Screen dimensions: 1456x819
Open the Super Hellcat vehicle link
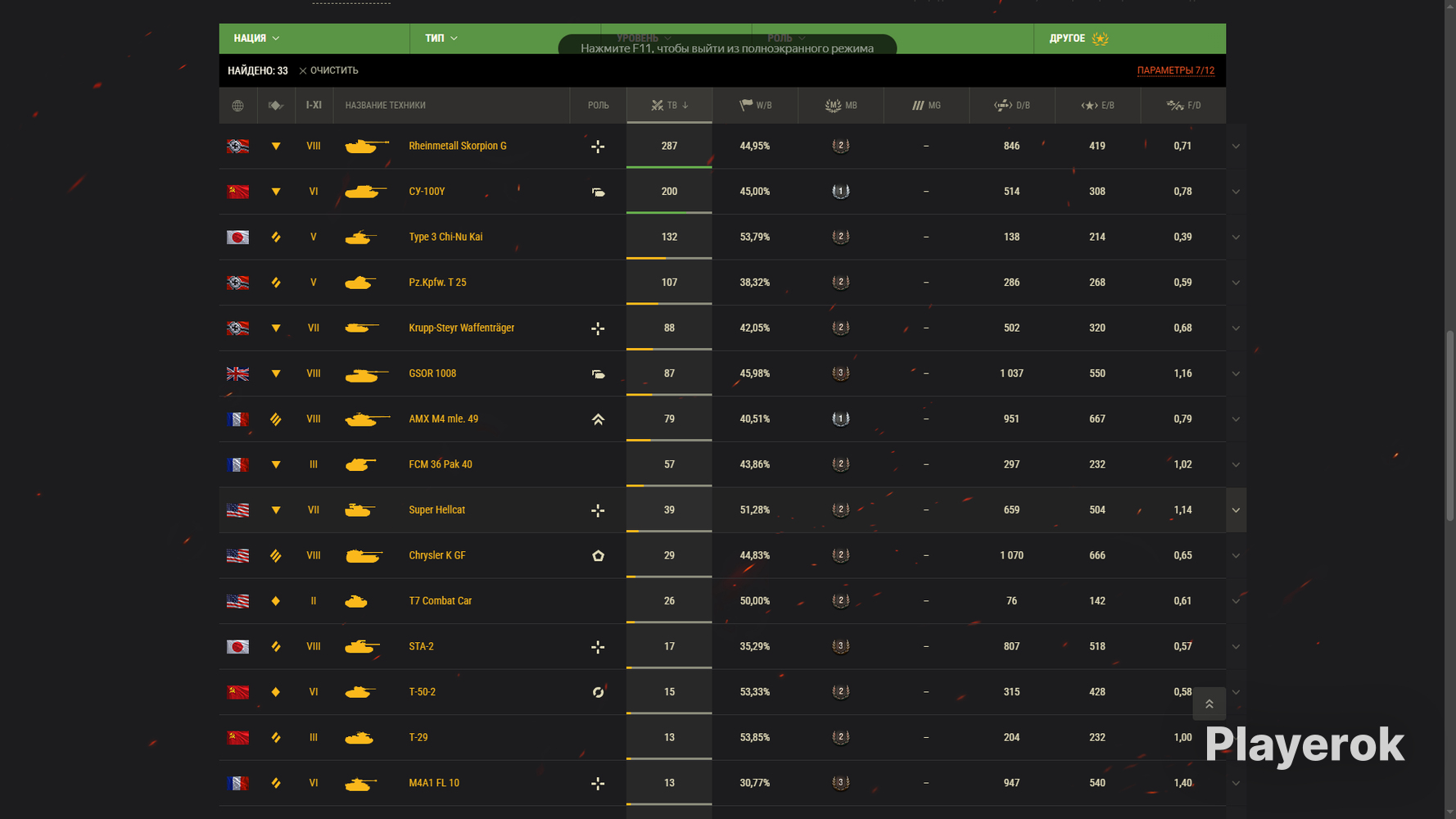click(x=436, y=509)
